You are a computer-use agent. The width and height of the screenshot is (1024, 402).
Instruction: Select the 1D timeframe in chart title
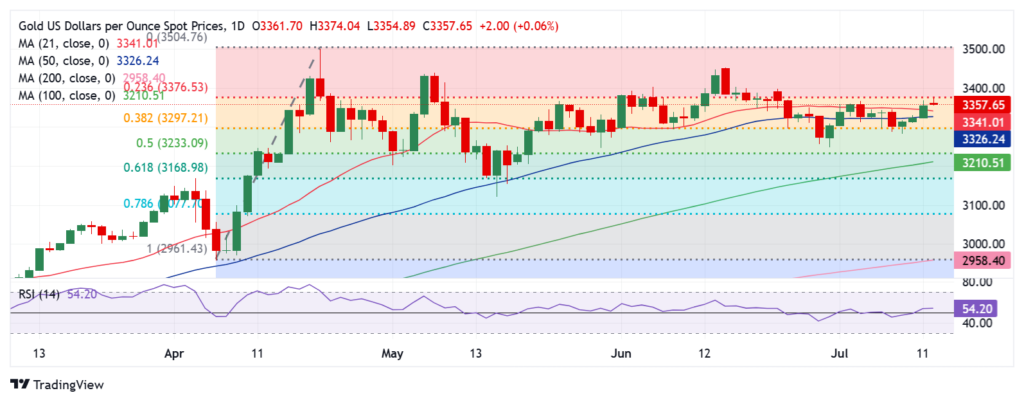237,25
